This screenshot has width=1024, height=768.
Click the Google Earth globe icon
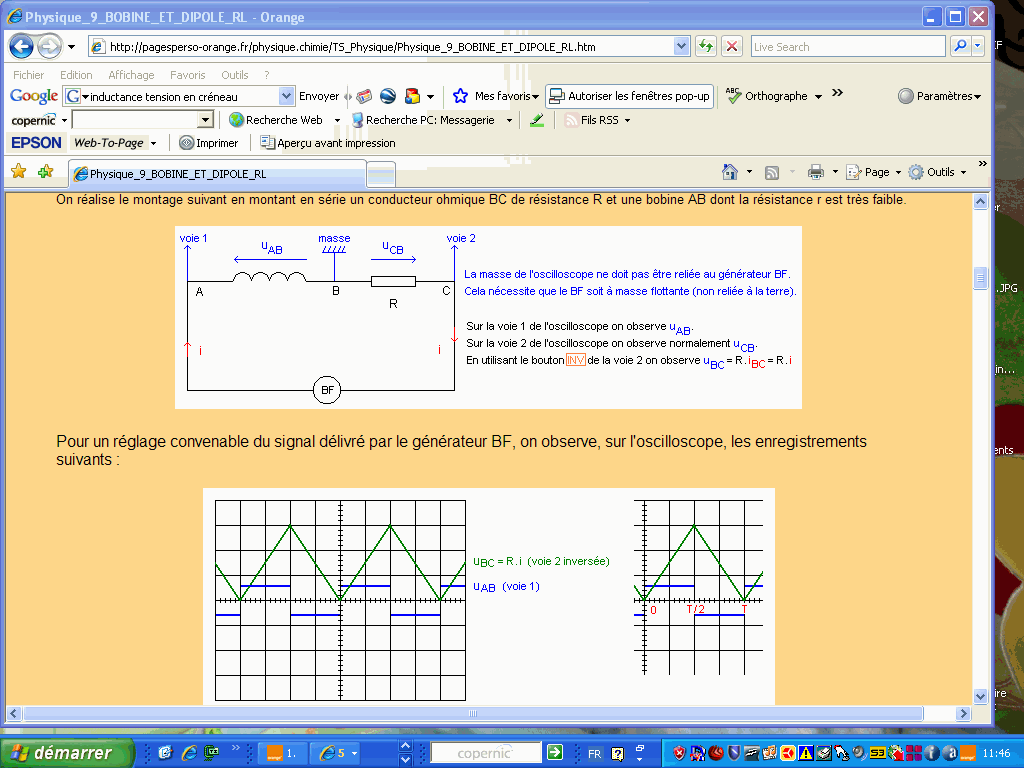(388, 96)
